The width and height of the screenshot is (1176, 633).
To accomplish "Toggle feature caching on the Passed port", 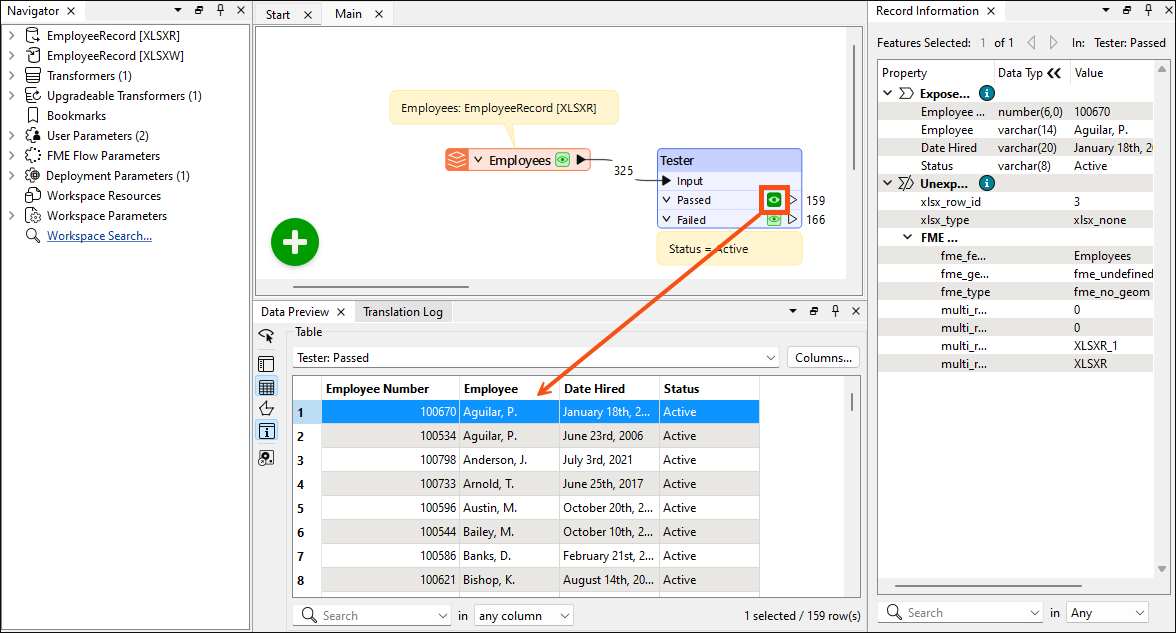I will (773, 200).
